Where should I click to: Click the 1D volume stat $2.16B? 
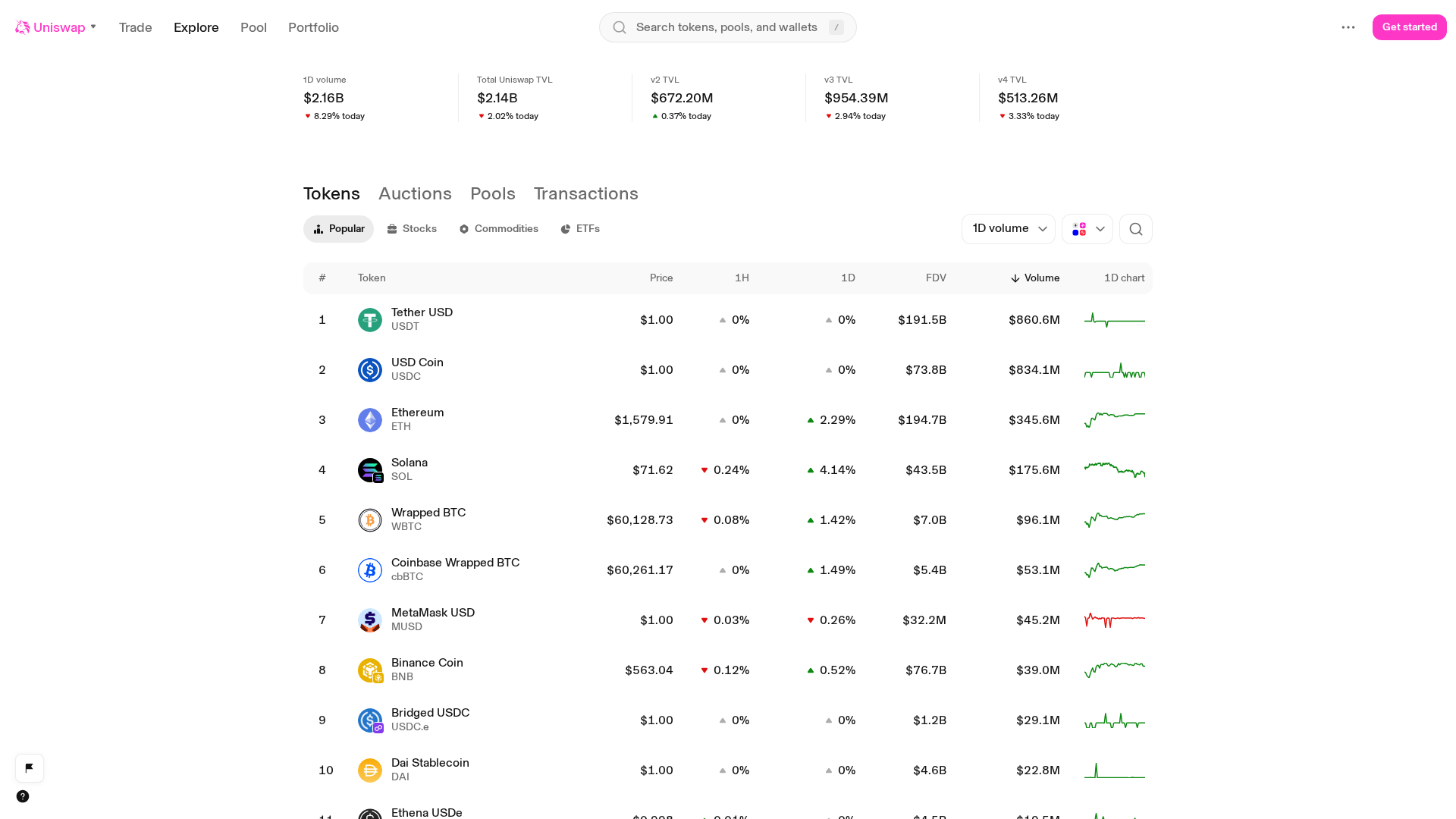pos(324,98)
